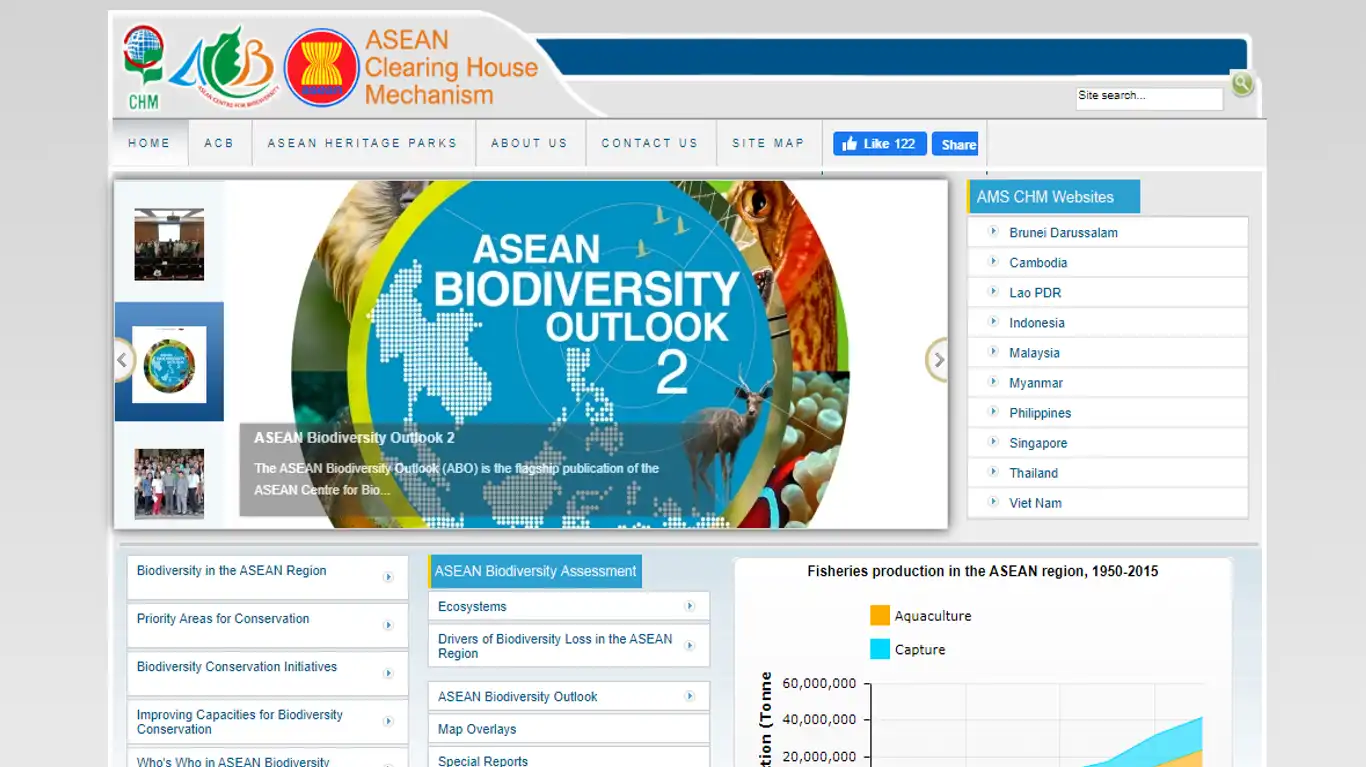
Task: Open the Myanmar CHM website link
Action: 1036,383
